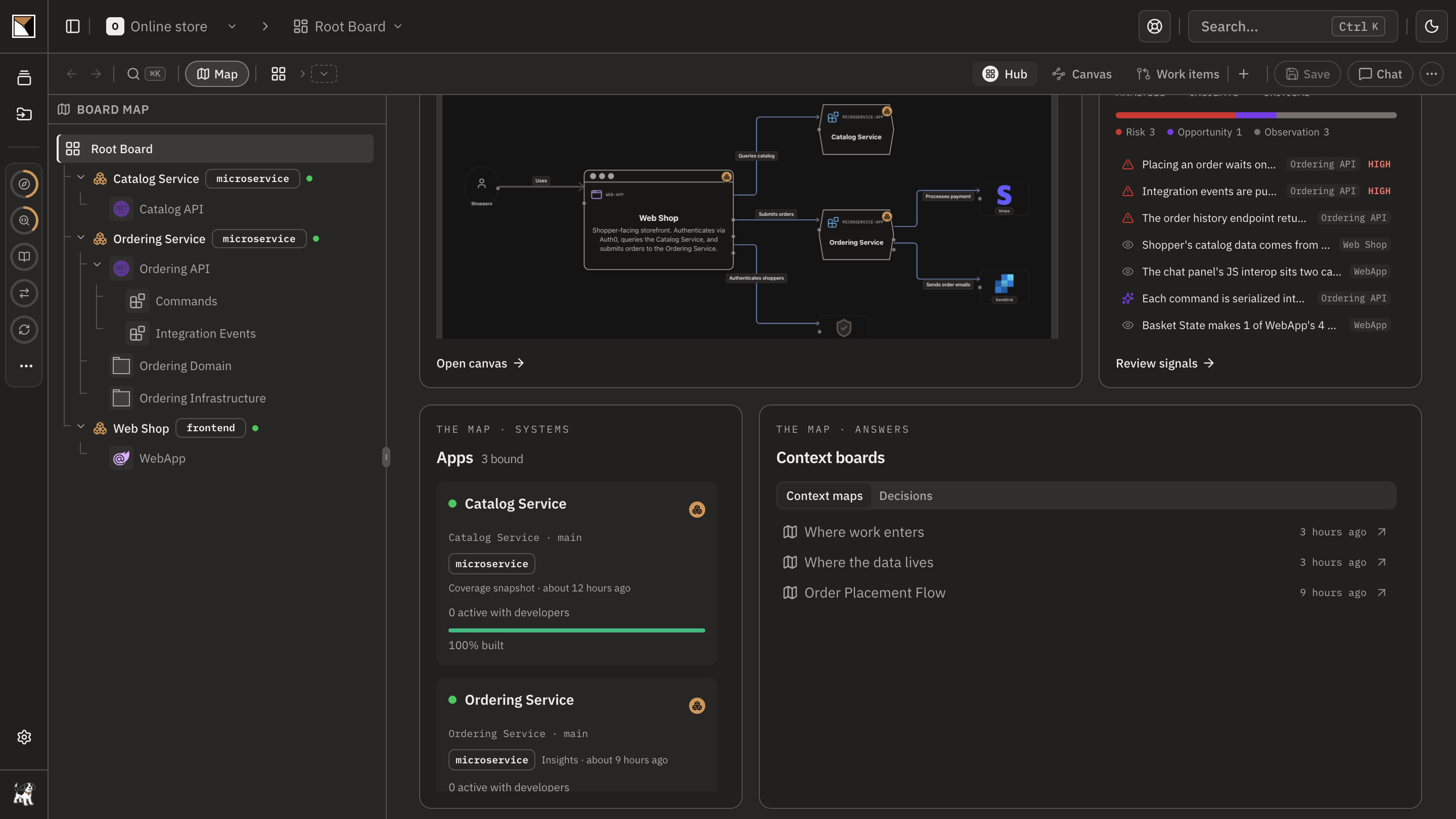The image size is (1456, 819).
Task: Open the help lifebuoy icon
Action: tap(1154, 27)
